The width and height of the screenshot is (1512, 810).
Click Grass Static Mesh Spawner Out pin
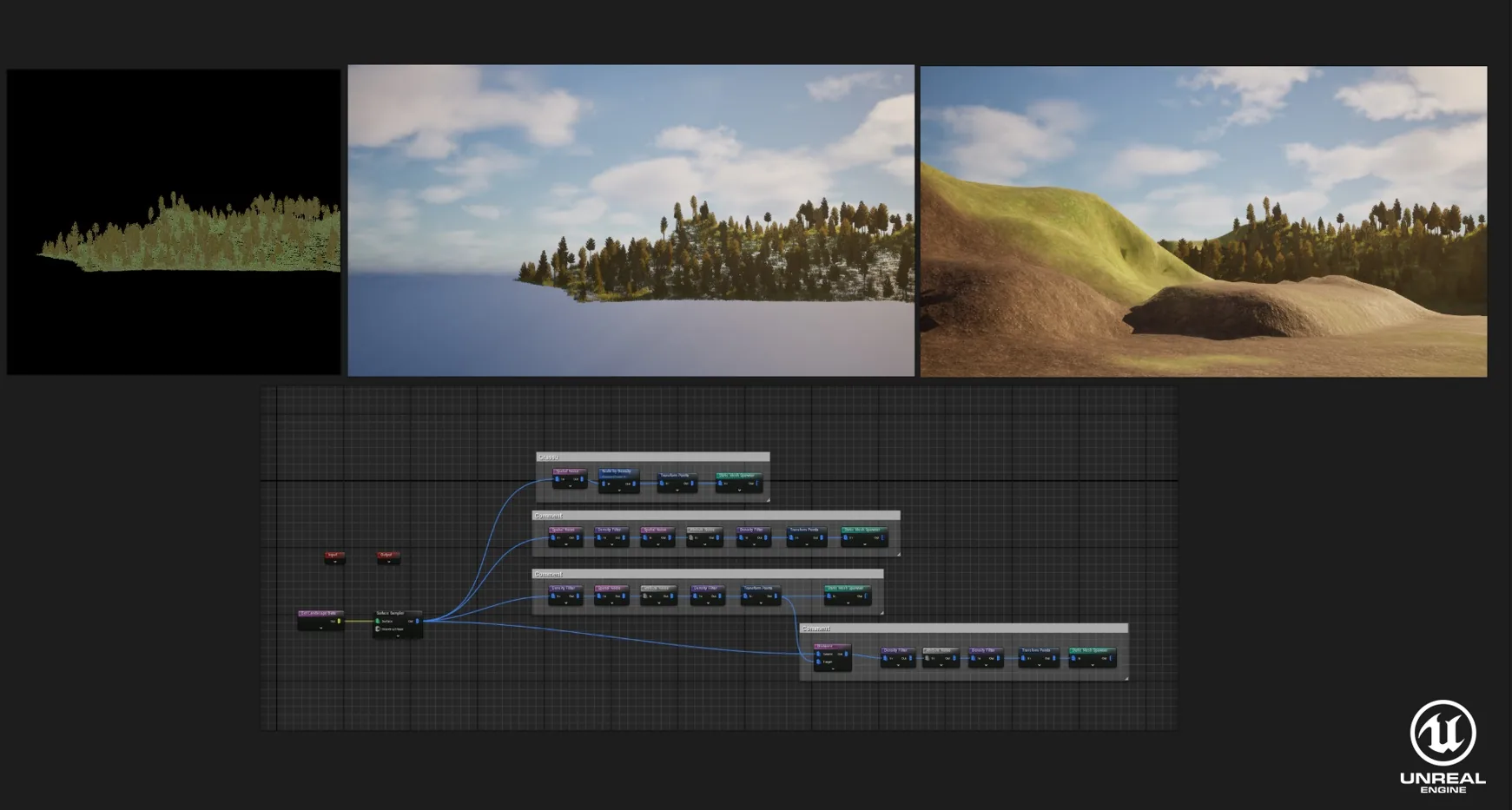(757, 483)
